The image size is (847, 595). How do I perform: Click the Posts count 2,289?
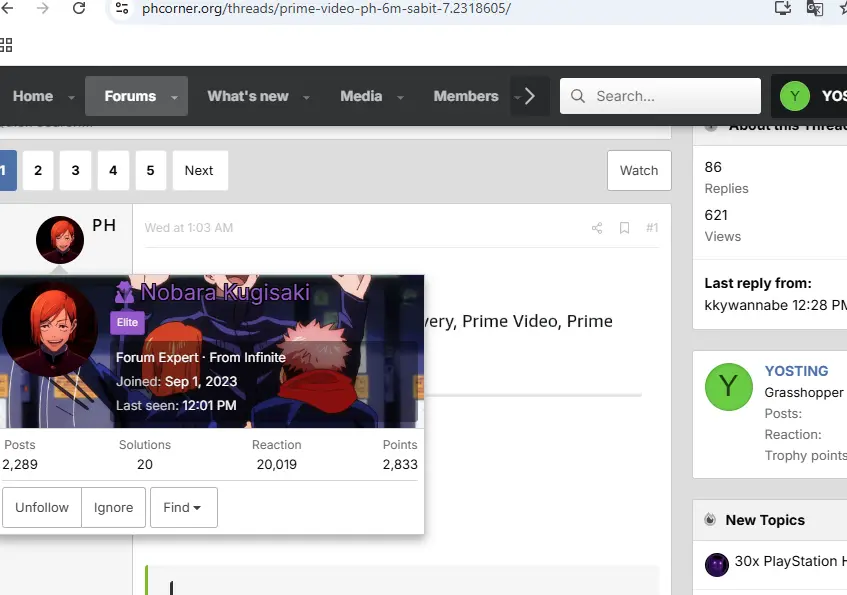point(20,464)
